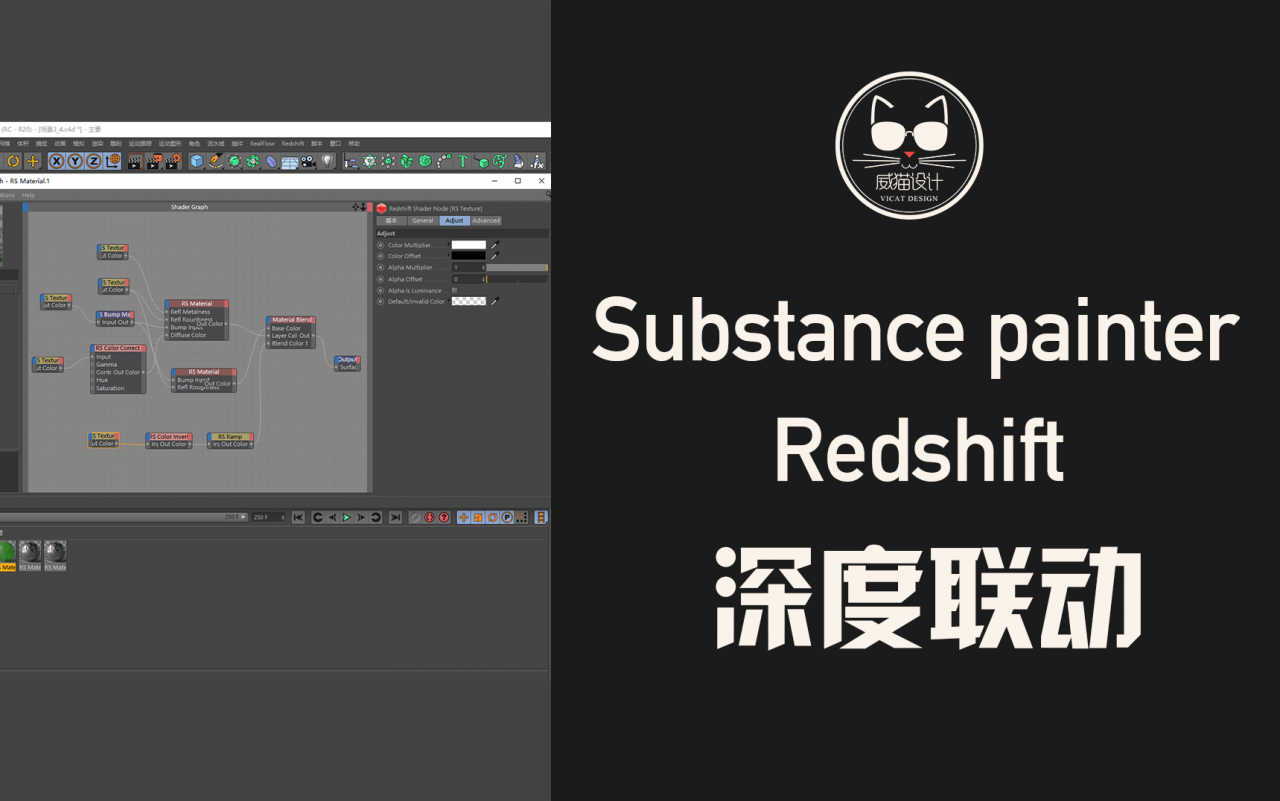
Task: Click the Render View clapperboard icon
Action: tap(135, 161)
